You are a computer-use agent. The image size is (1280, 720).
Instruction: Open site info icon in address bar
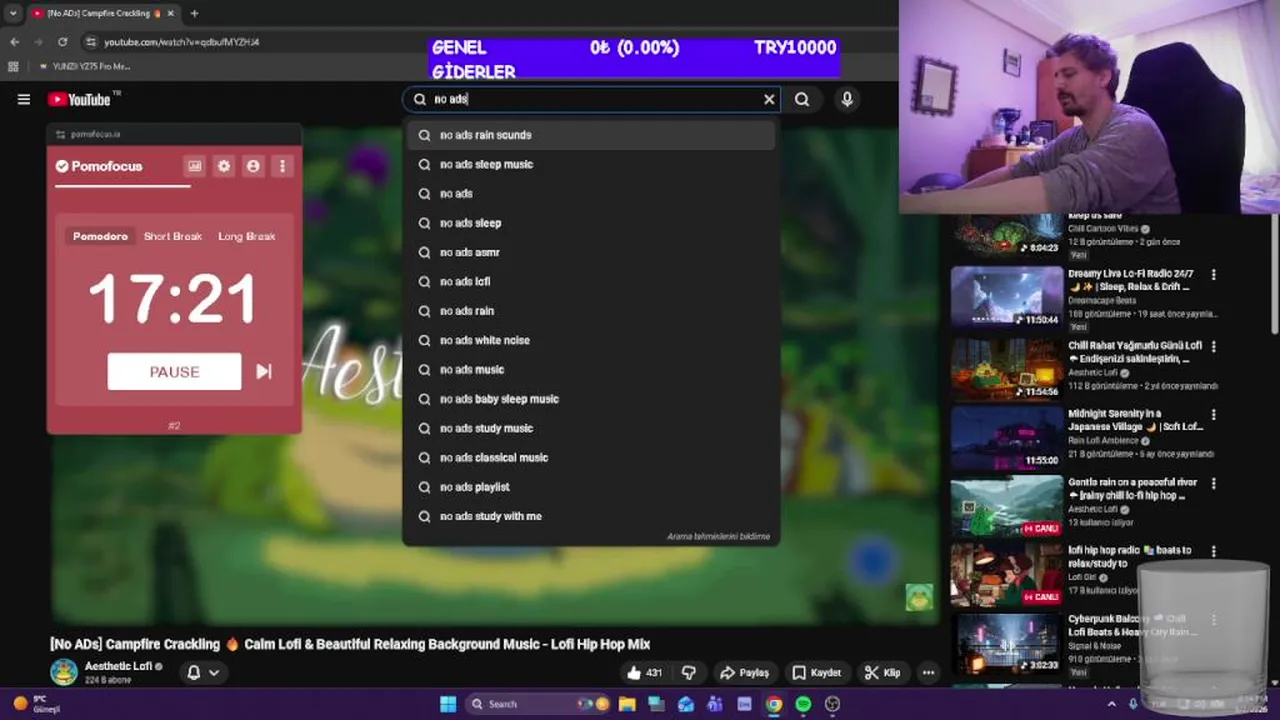(x=91, y=42)
